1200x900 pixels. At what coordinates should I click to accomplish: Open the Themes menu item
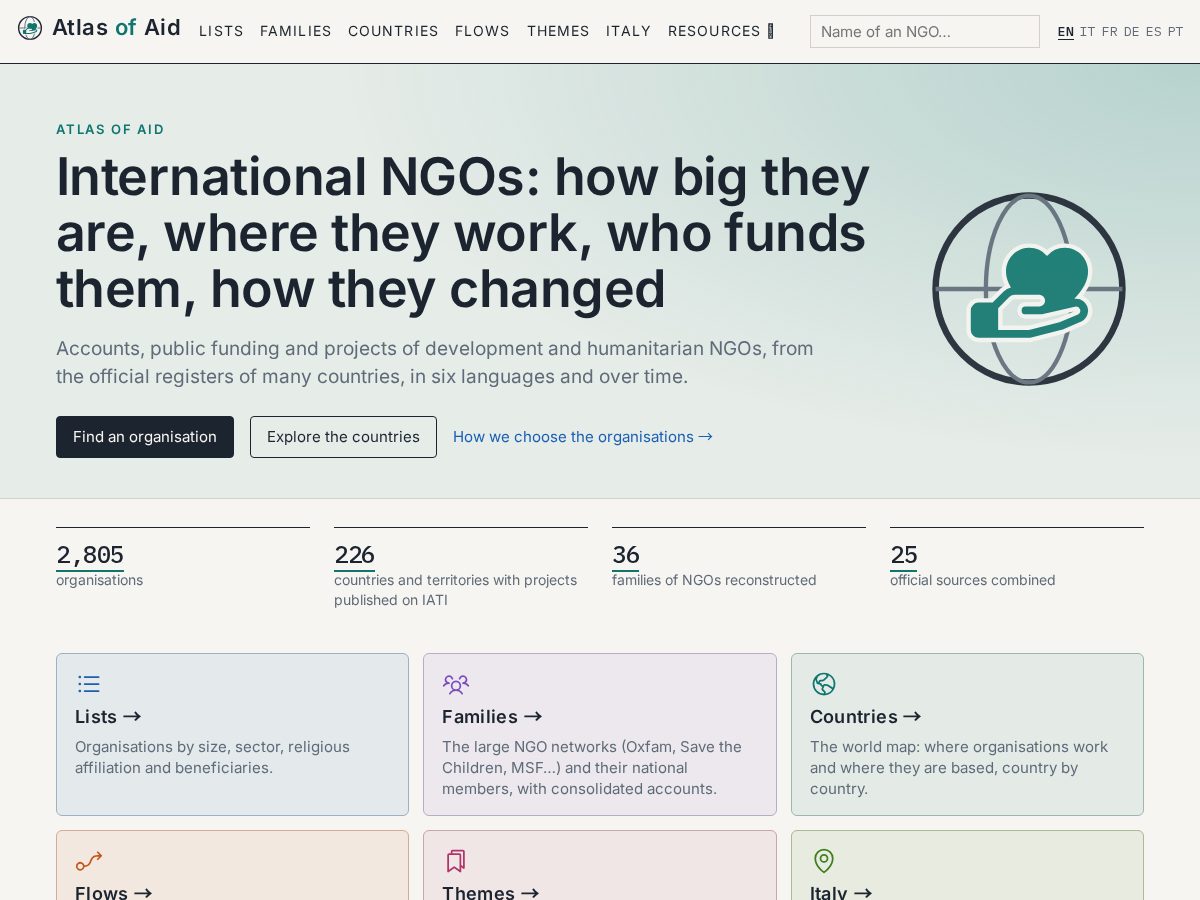(x=558, y=31)
